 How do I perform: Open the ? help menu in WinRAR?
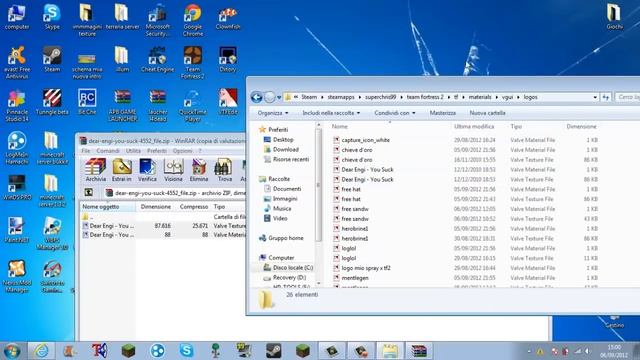[200, 151]
